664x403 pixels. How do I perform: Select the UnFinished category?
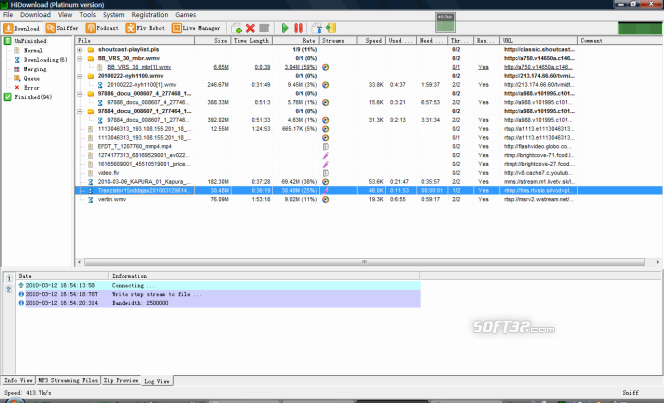[x=30, y=41]
